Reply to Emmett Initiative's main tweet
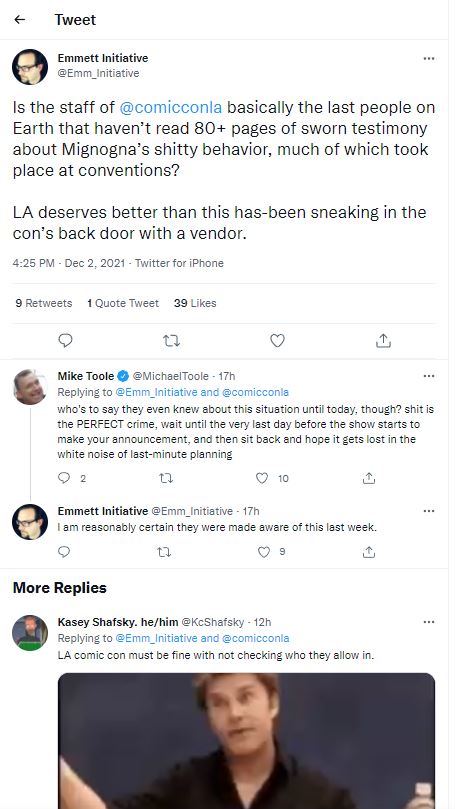 (x=65, y=341)
